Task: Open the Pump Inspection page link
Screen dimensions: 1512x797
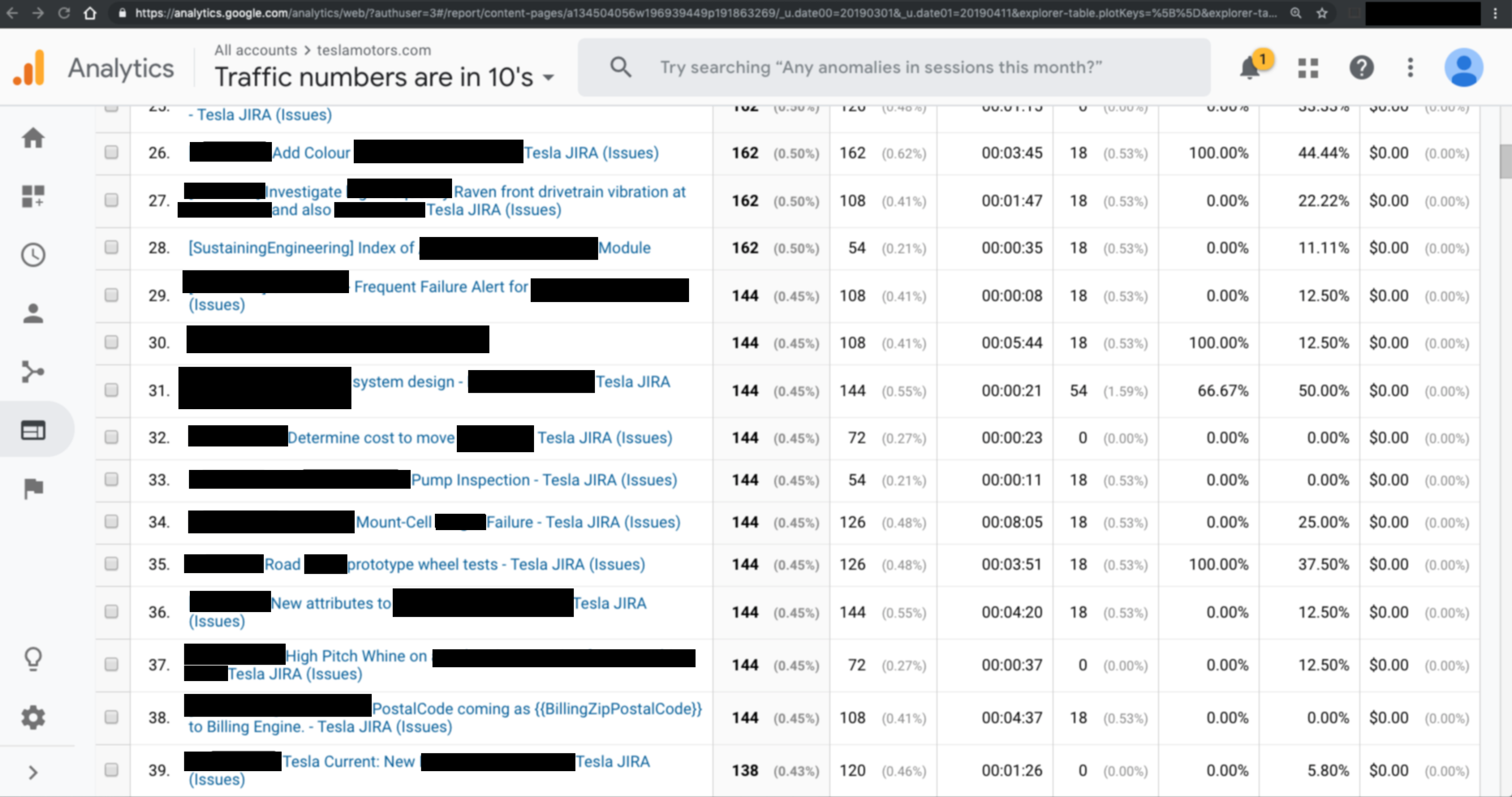Action: point(544,480)
